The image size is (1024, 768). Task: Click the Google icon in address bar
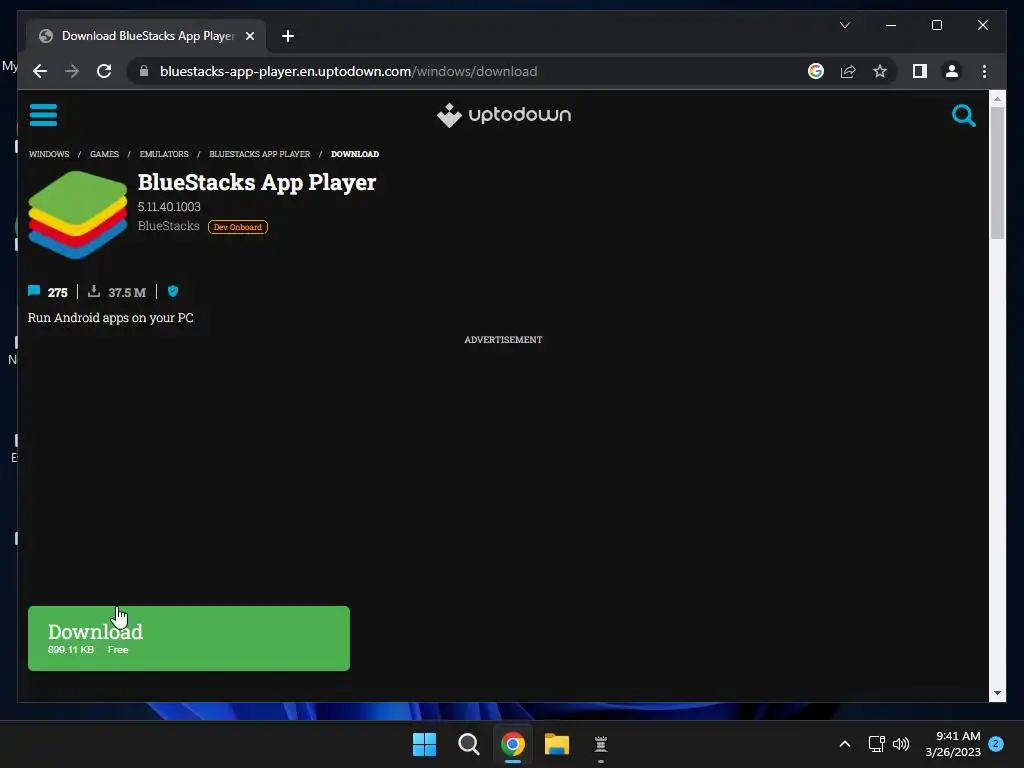click(x=816, y=71)
